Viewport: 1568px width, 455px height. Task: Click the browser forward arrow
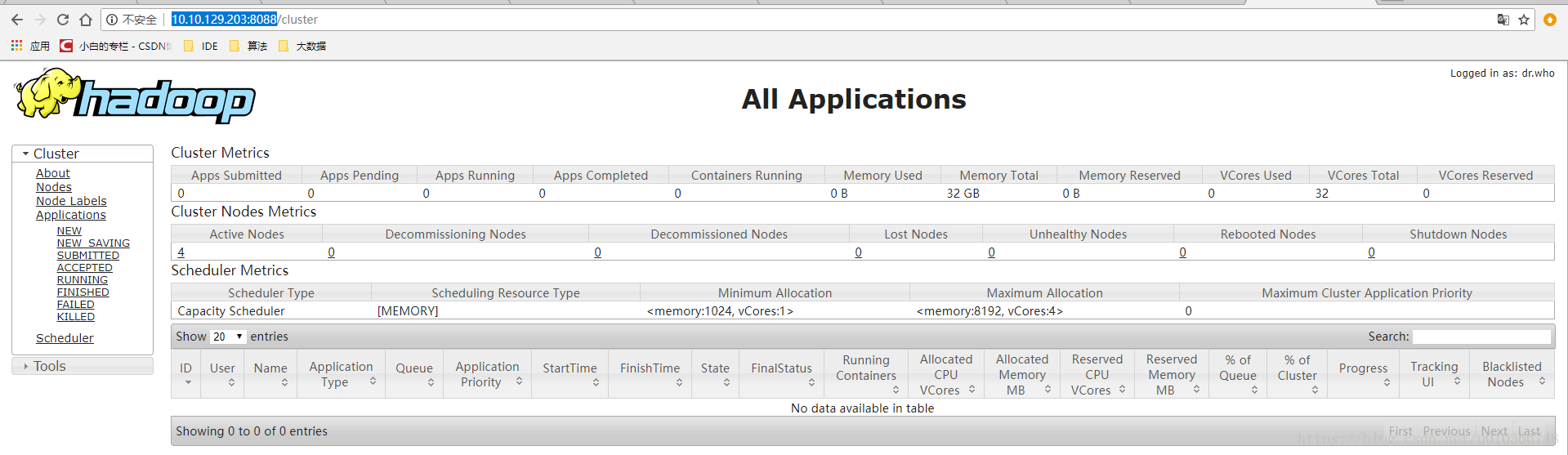click(40, 20)
